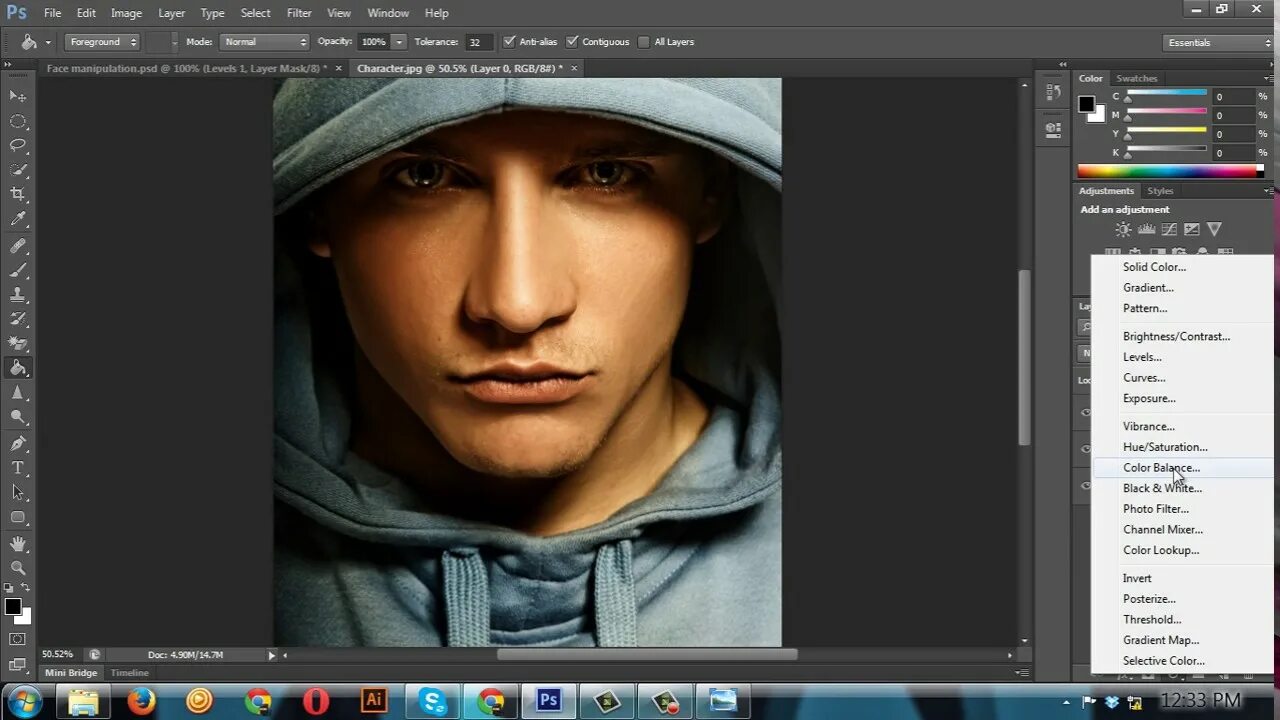Pick the Crop tool
1280x720 pixels.
point(18,194)
